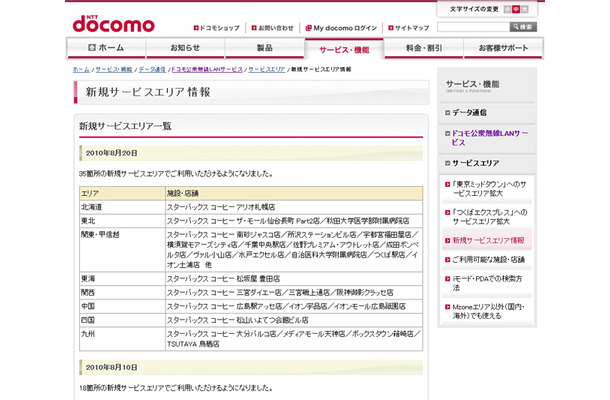Viewport: 610px width, 400px height.
Task: Click arrow icon beside サイトマップ
Action: [391, 28]
